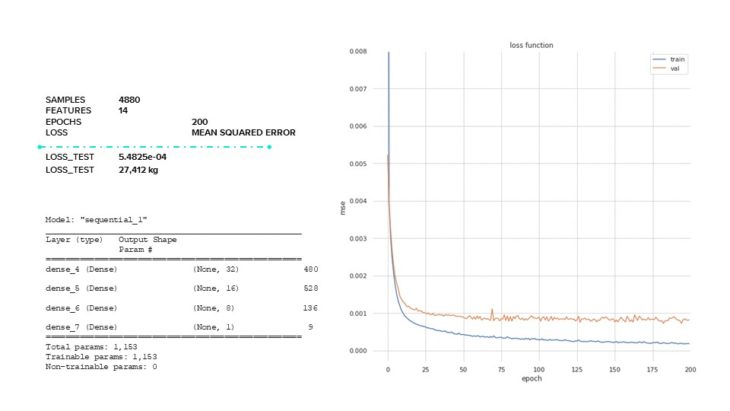Click the blue train line legend marker
This screenshot has width=730, height=411.
click(656, 60)
